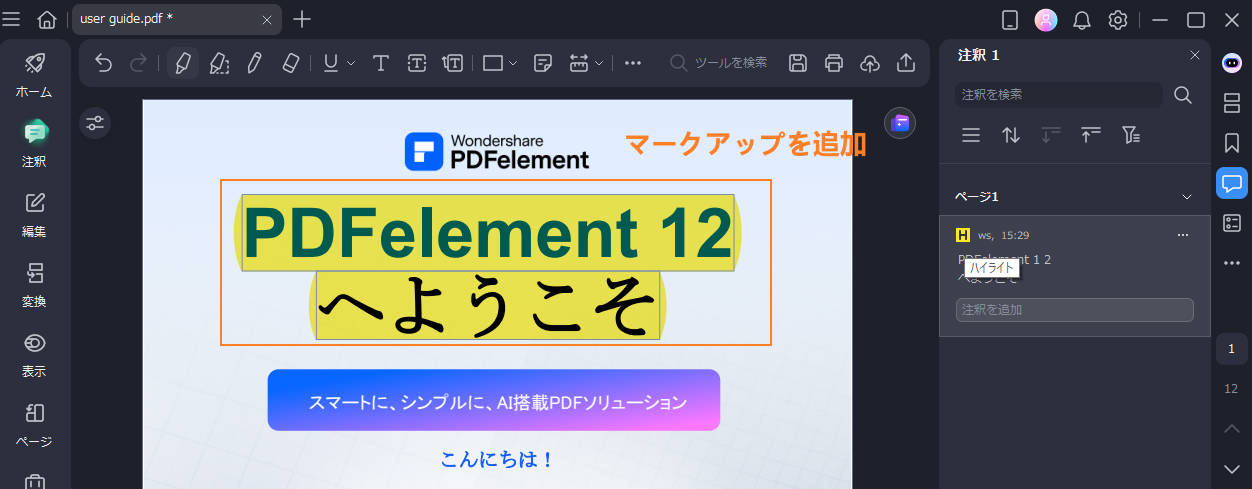The image size is (1252, 489).
Task: Open the toolbar more options ellipsis
Action: (632, 63)
